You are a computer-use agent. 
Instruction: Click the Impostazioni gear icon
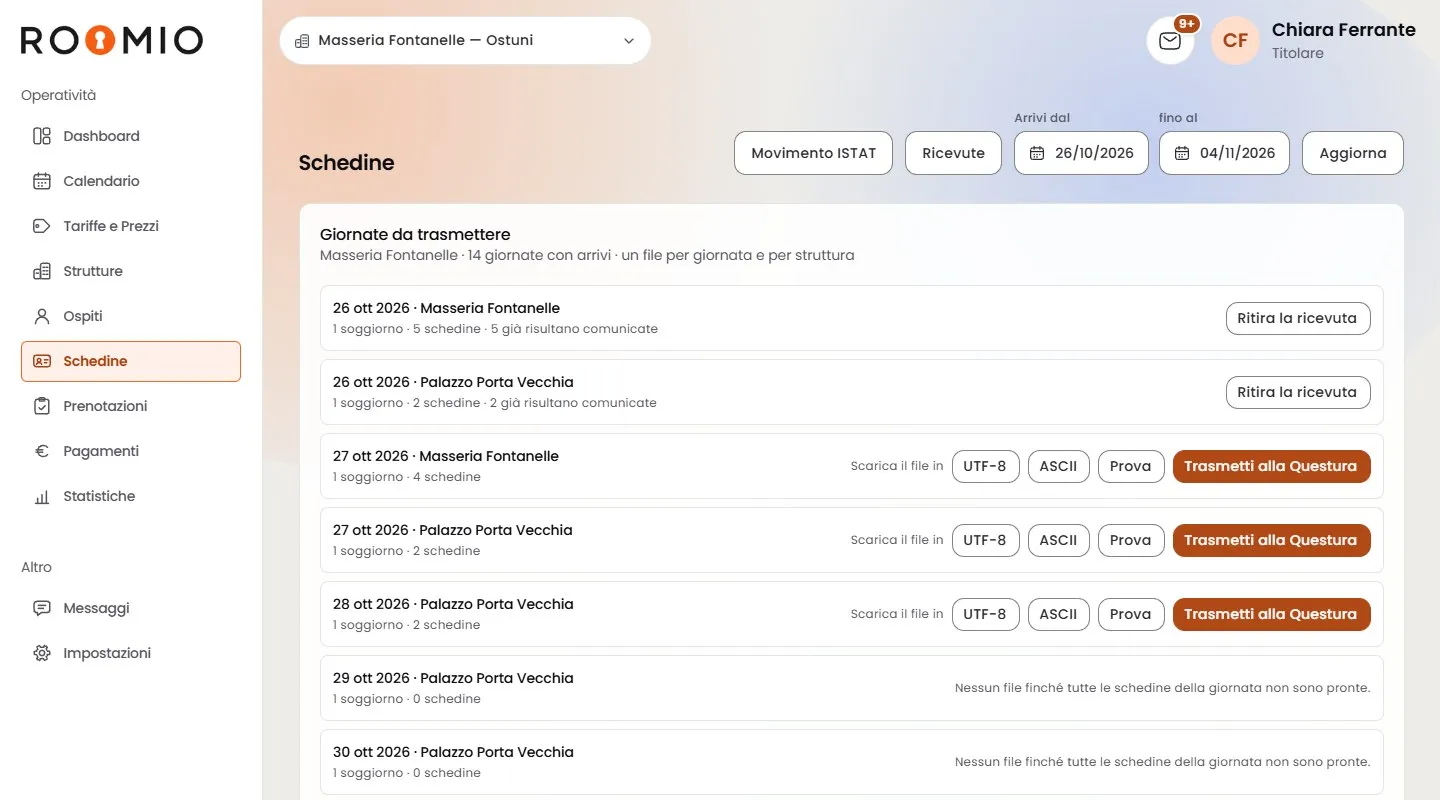coord(42,653)
